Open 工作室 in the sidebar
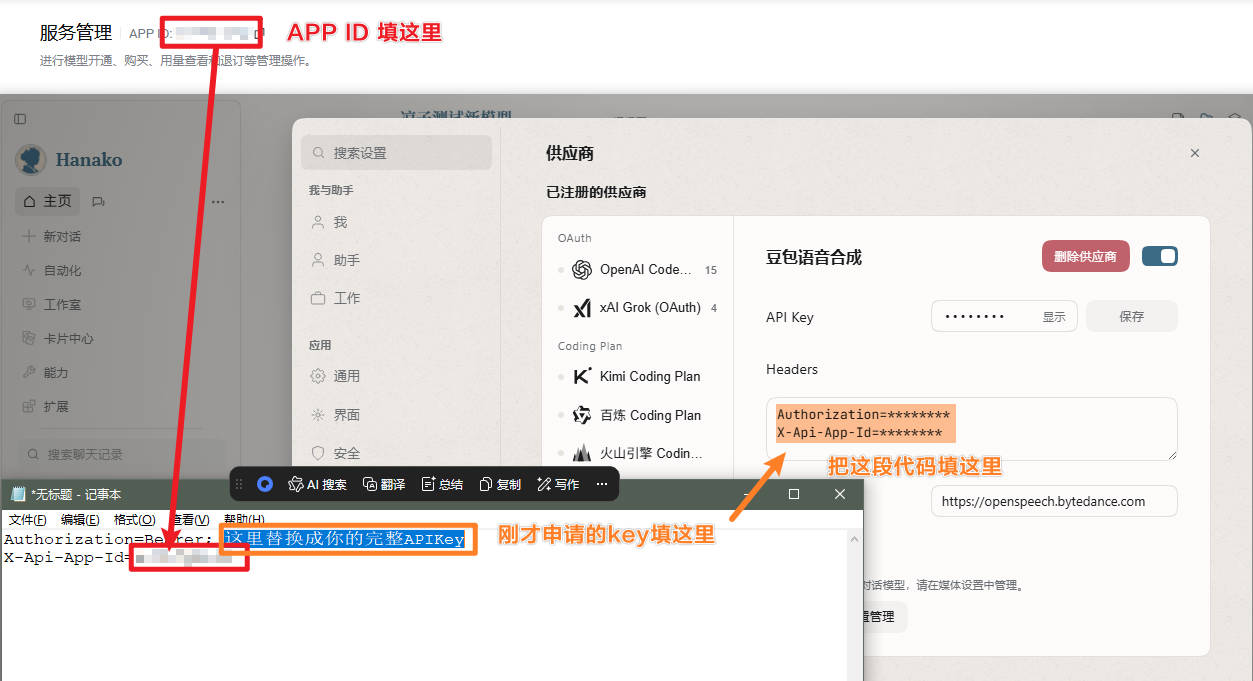 (52, 304)
